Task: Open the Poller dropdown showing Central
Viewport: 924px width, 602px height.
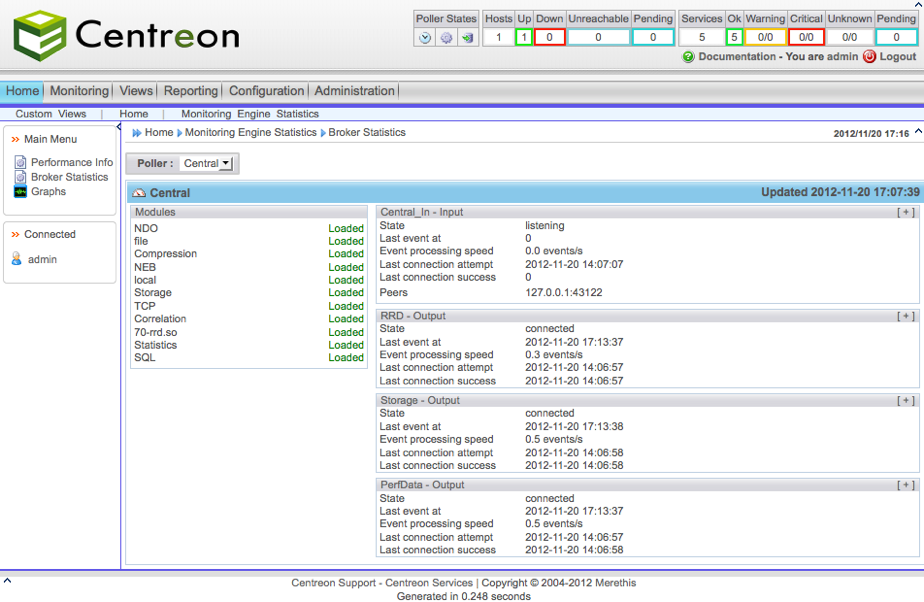Action: coord(207,164)
